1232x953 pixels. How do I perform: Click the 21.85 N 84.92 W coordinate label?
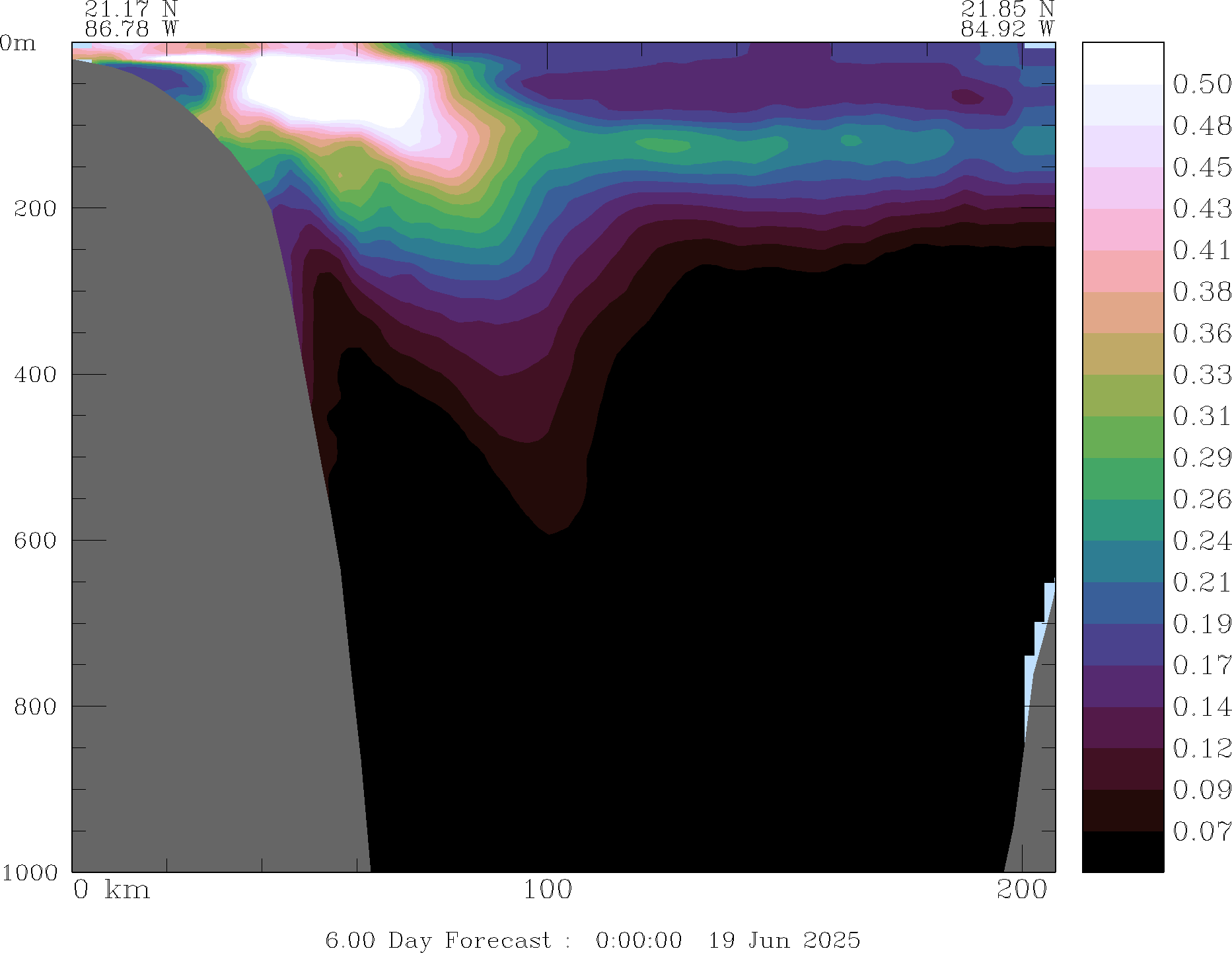(1007, 19)
